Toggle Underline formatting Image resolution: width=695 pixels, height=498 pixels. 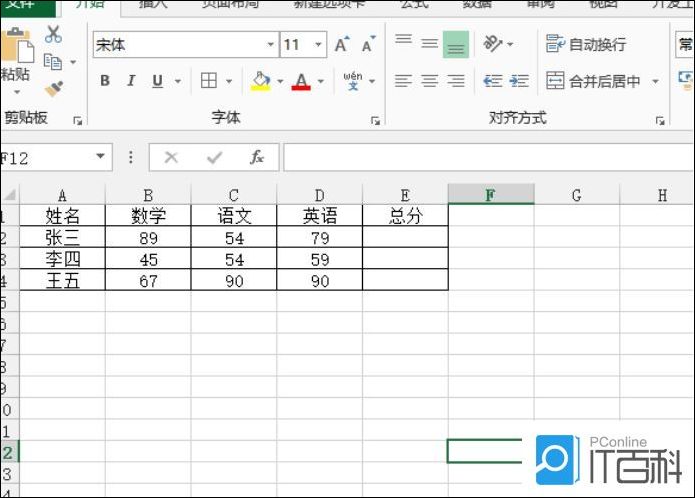tap(157, 81)
